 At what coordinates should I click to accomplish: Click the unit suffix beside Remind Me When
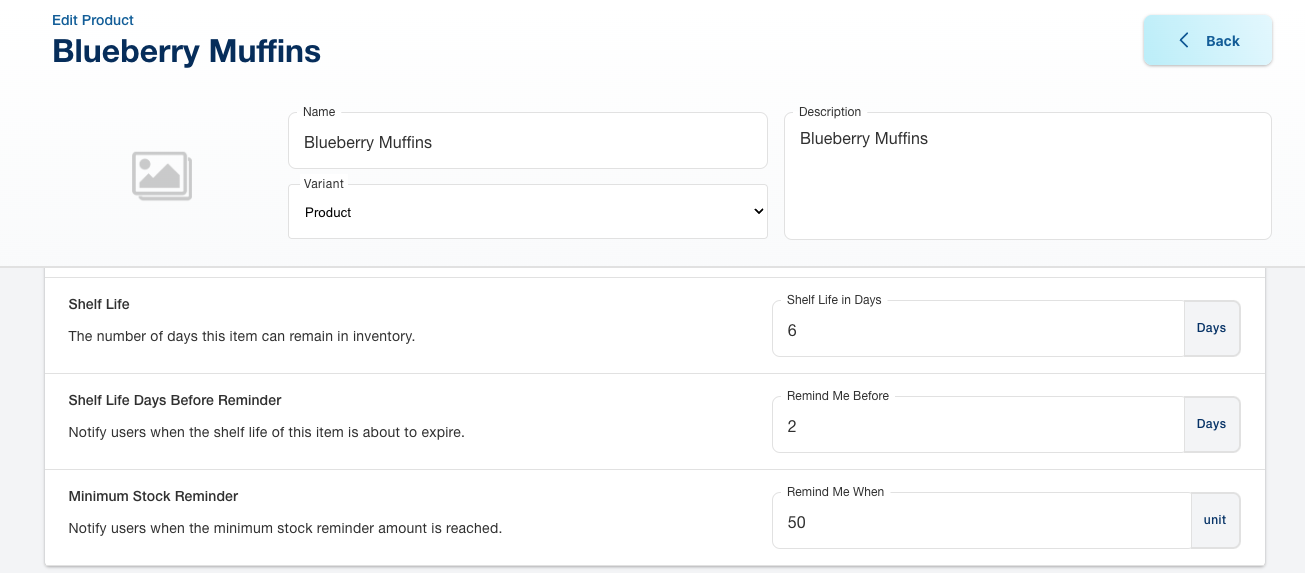coord(1214,520)
